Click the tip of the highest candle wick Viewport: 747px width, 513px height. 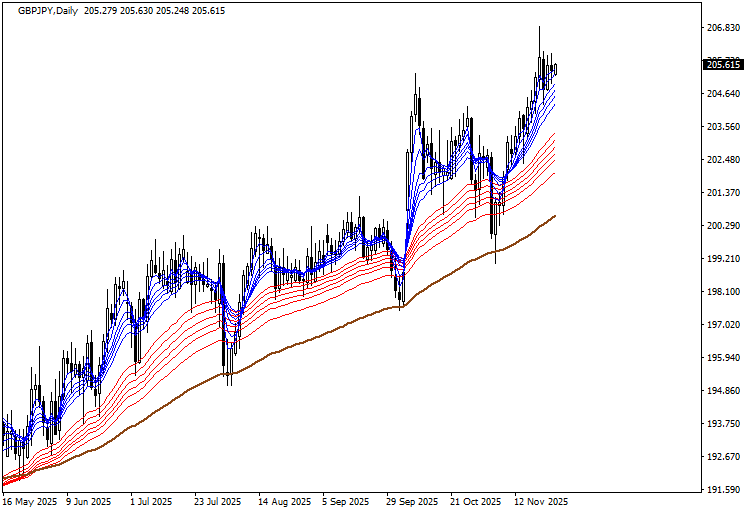[539, 27]
